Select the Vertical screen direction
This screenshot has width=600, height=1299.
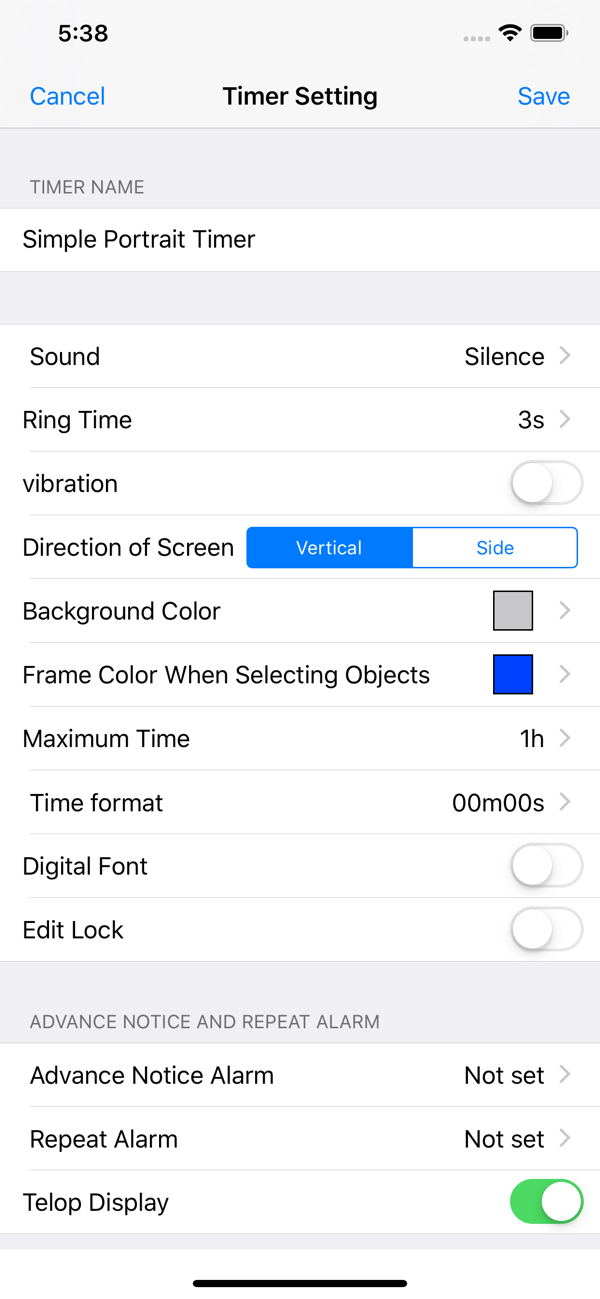coord(329,548)
